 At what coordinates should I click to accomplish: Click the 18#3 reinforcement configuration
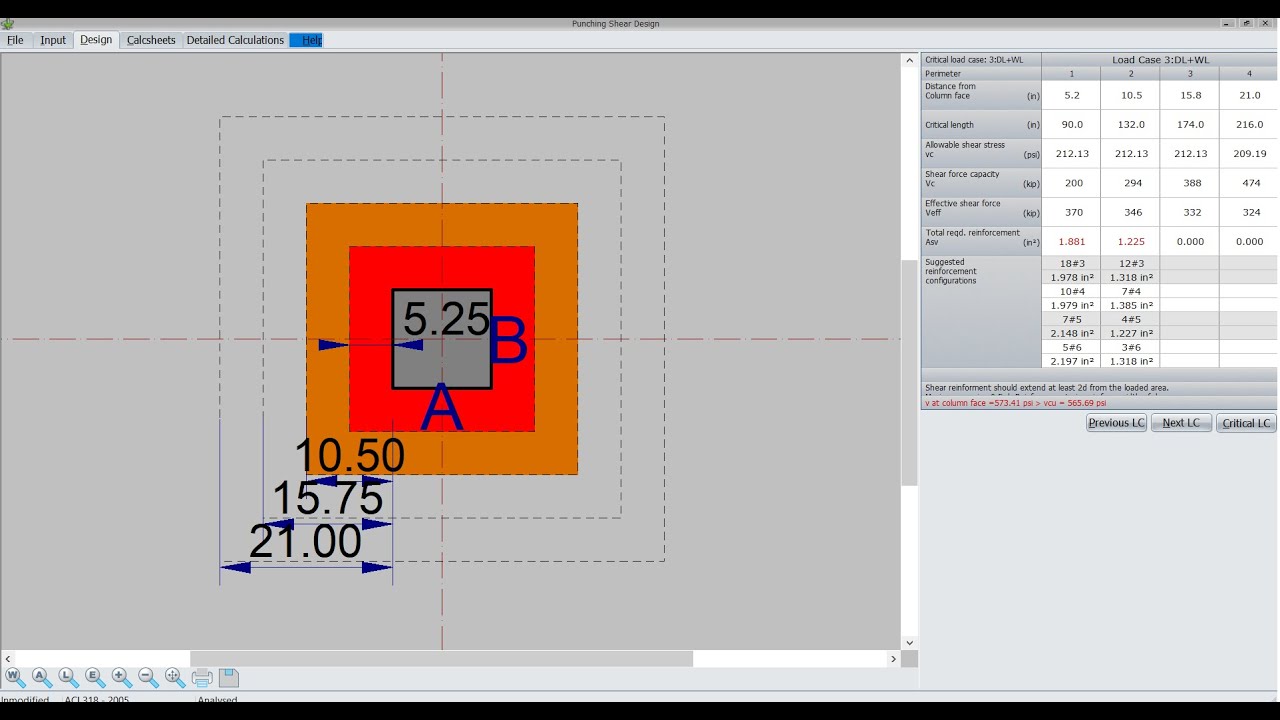[1071, 263]
